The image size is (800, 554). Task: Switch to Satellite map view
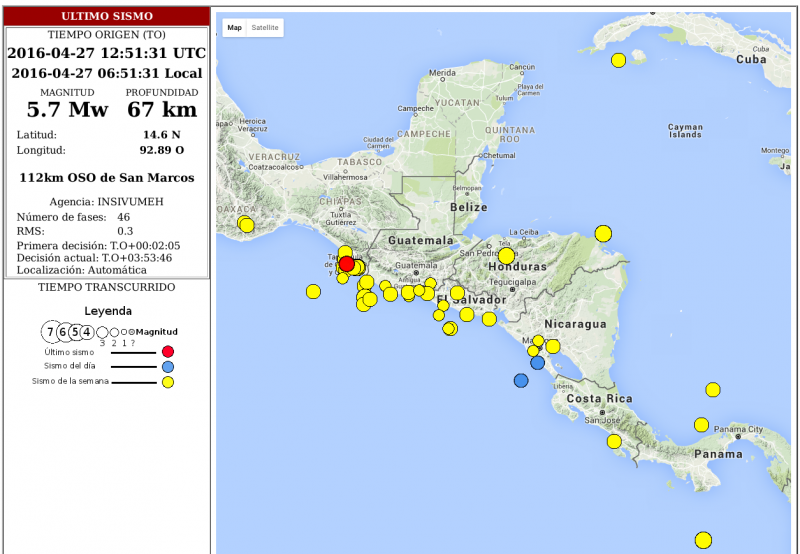pos(265,28)
